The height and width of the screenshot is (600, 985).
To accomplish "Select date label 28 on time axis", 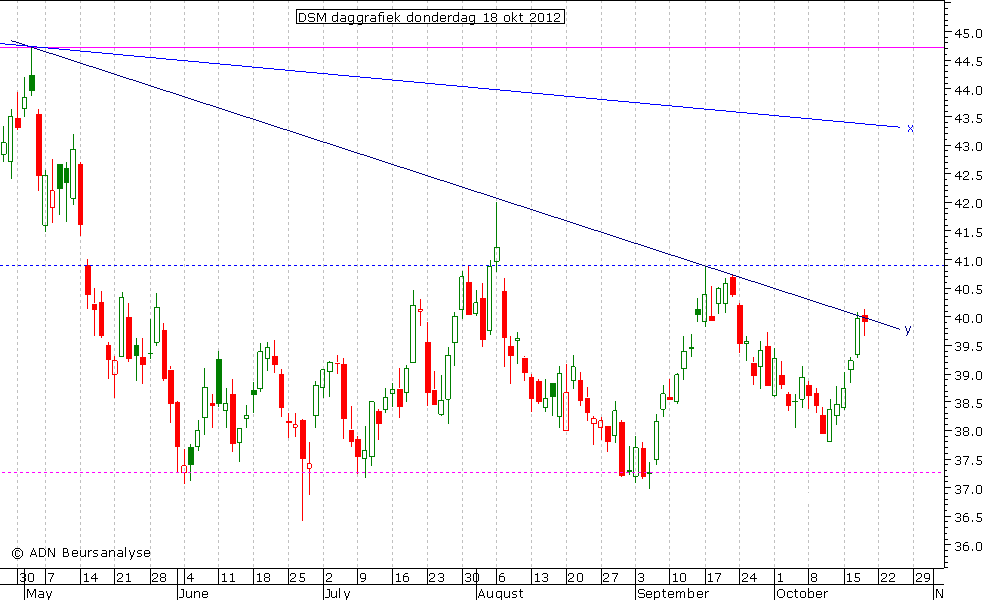I will [x=159, y=578].
